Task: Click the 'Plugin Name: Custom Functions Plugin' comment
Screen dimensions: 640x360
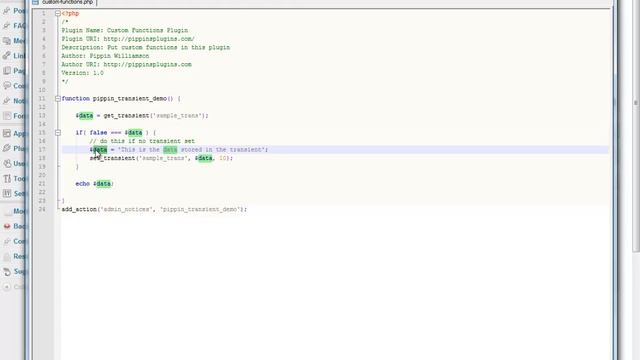Action: pyautogui.click(x=125, y=31)
